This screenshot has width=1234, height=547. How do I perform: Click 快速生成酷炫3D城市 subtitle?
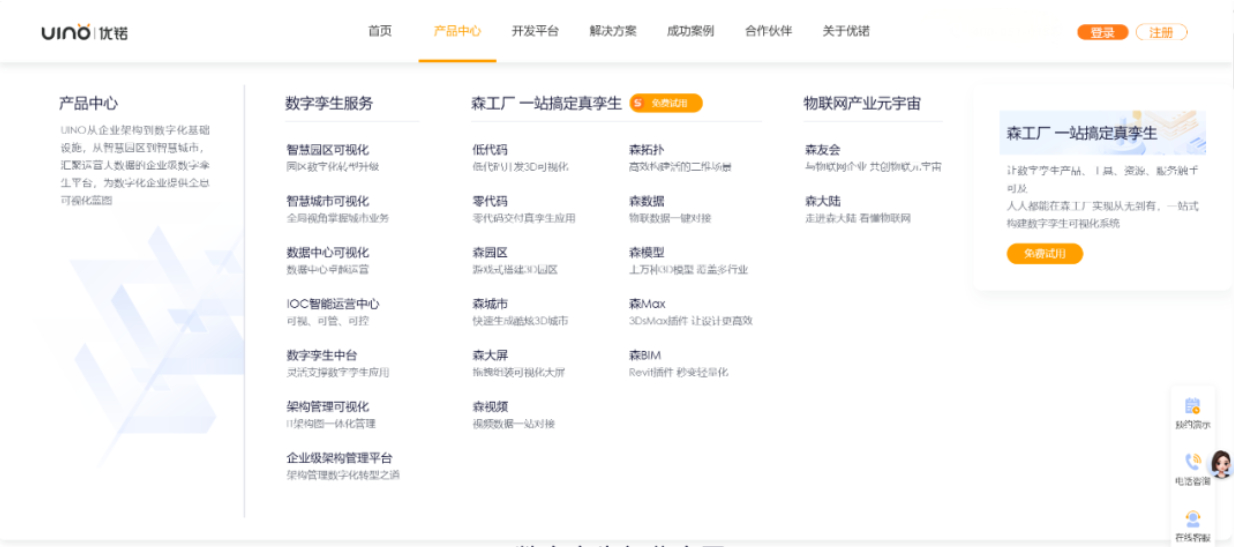tap(520, 321)
